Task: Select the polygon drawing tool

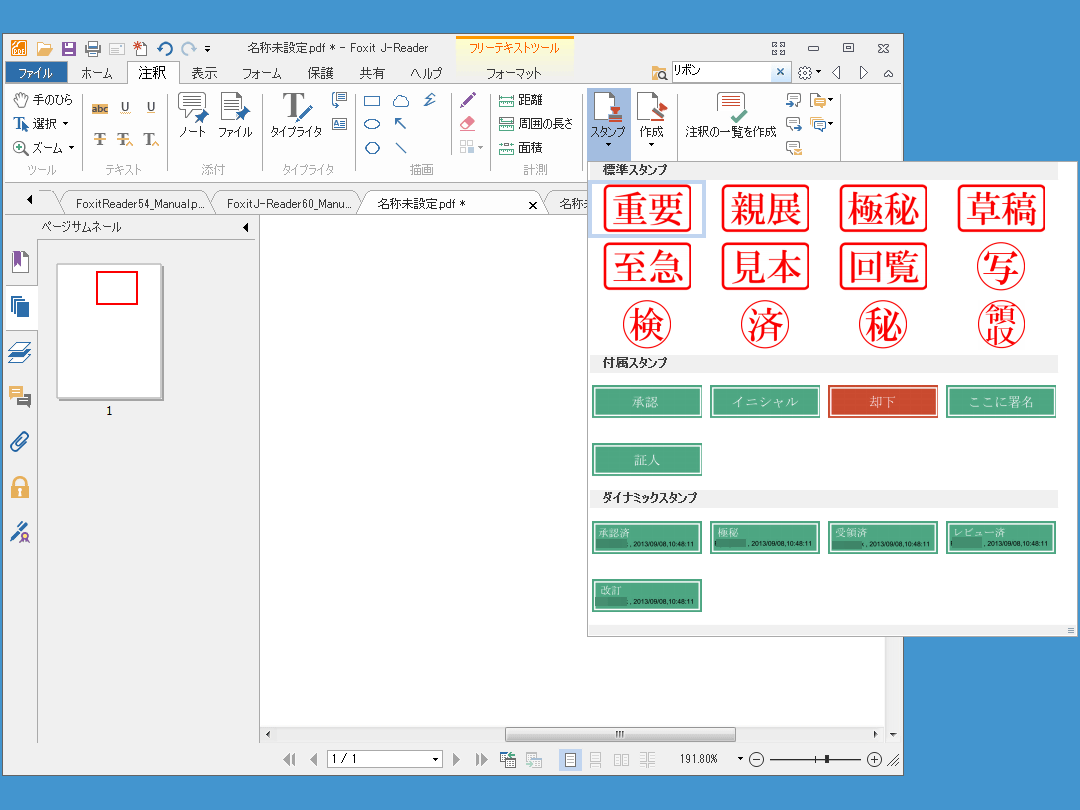Action: coord(372,148)
